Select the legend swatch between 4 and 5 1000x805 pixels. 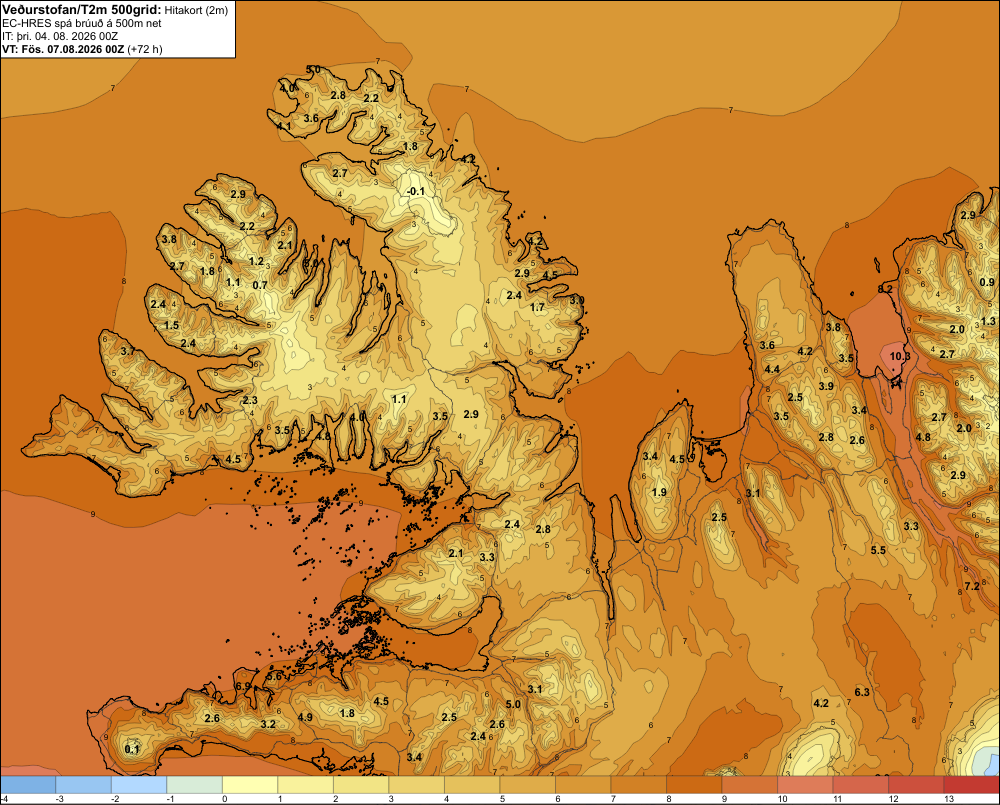click(472, 785)
